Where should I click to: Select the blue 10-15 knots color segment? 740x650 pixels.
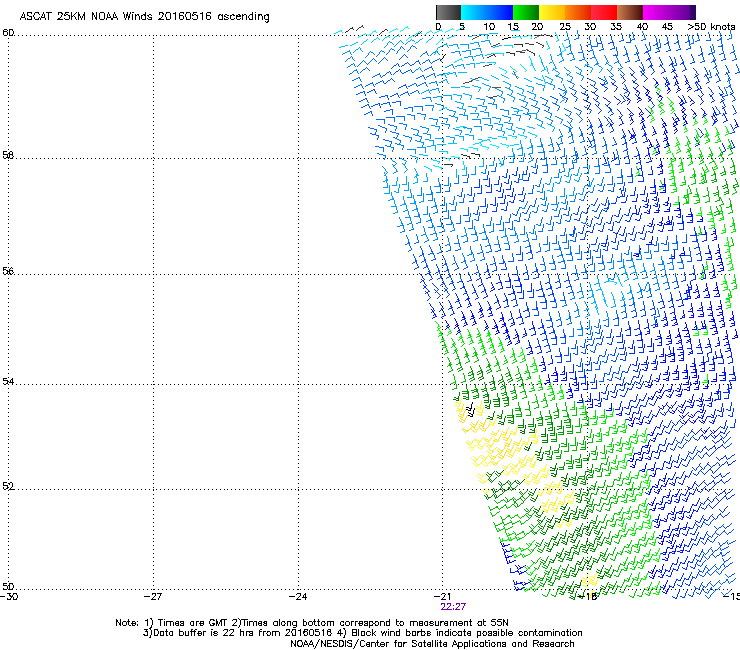coord(500,12)
